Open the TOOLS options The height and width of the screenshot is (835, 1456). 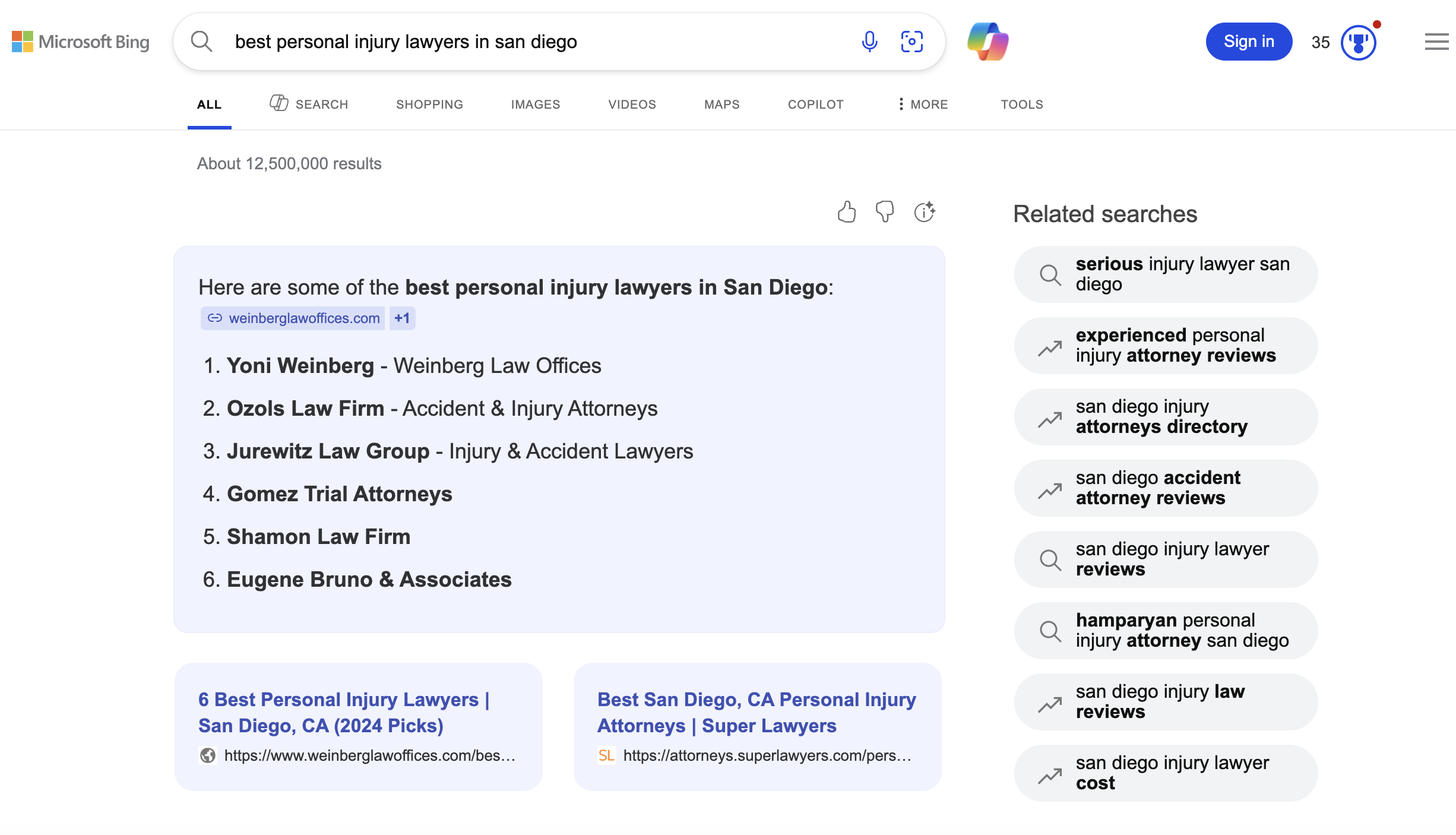coord(1021,105)
